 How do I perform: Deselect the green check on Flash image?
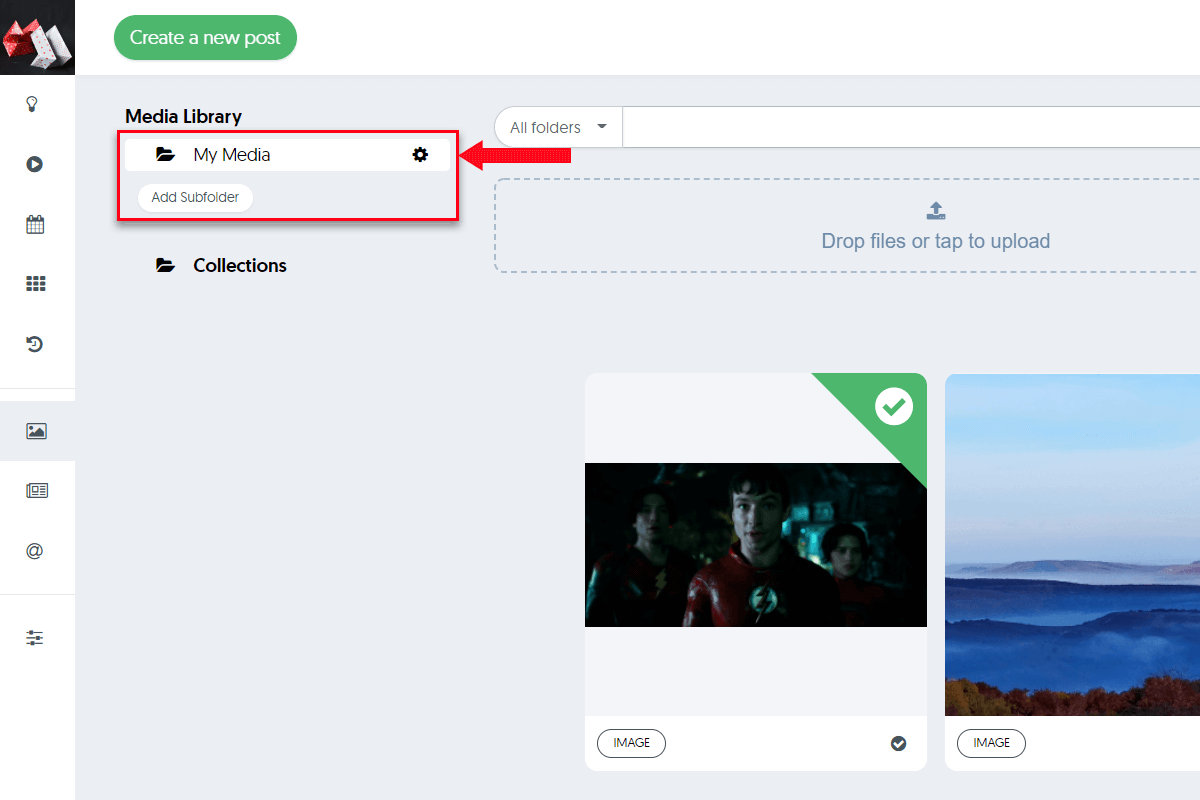893,407
